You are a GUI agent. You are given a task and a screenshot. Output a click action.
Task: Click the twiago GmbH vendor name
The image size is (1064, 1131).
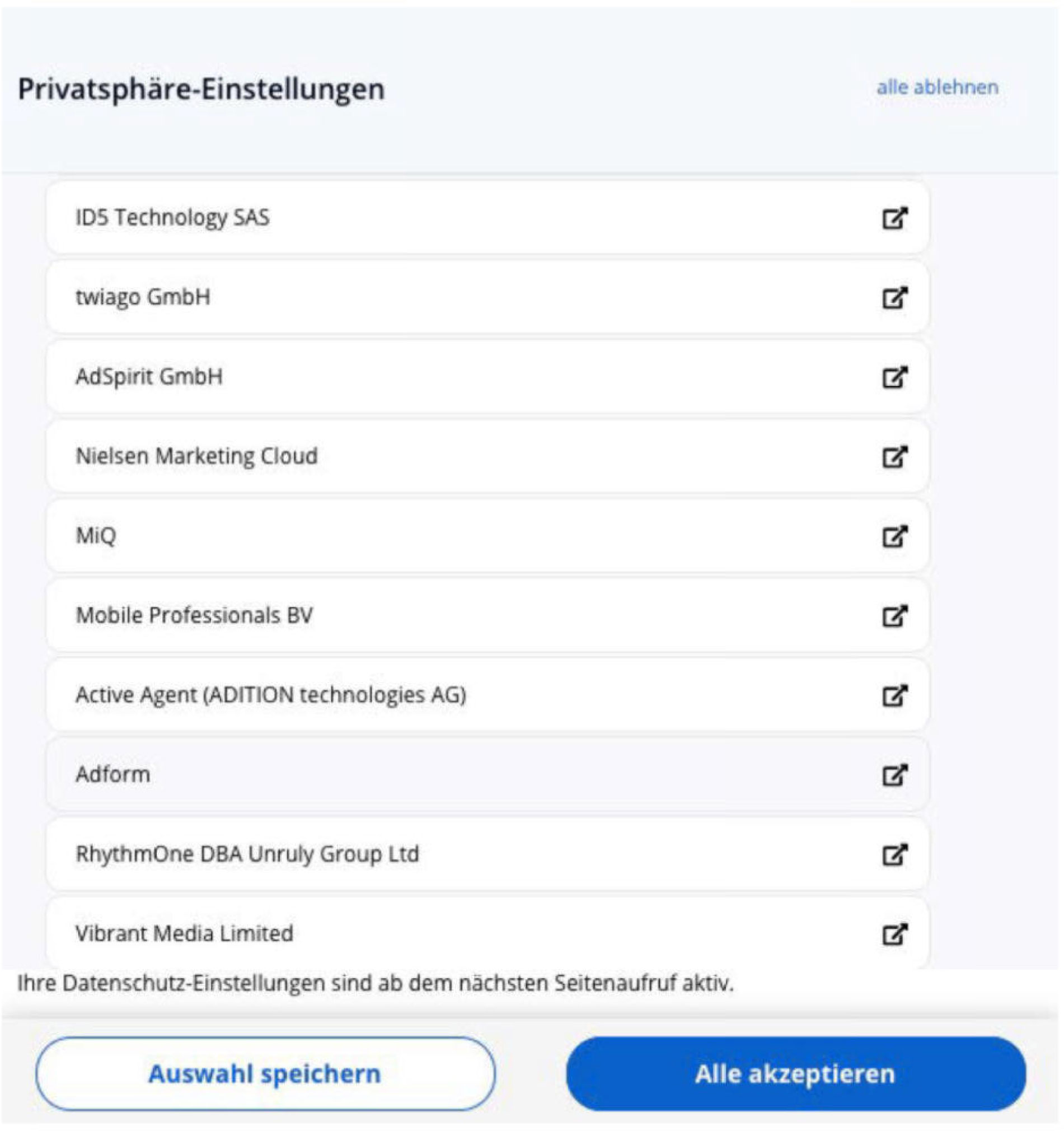(x=143, y=297)
